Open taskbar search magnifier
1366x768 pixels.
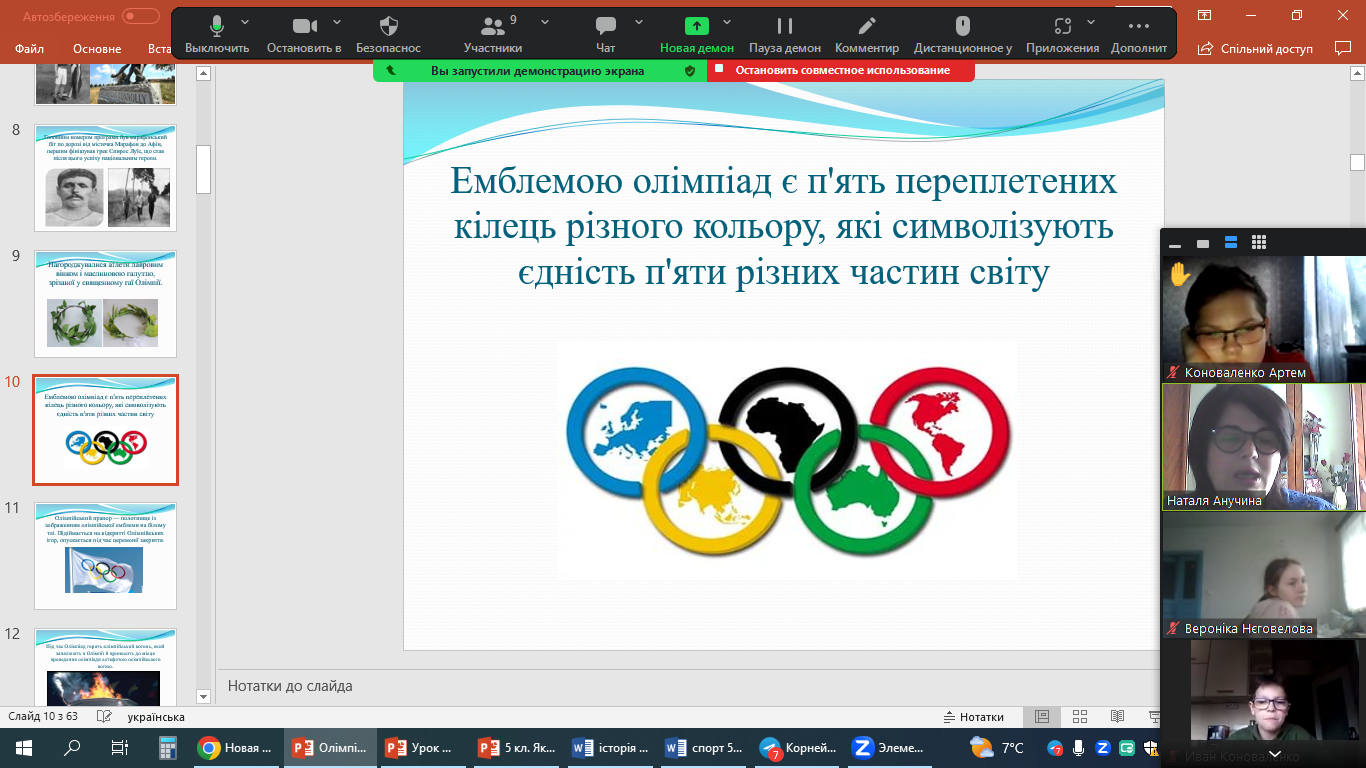click(x=72, y=748)
